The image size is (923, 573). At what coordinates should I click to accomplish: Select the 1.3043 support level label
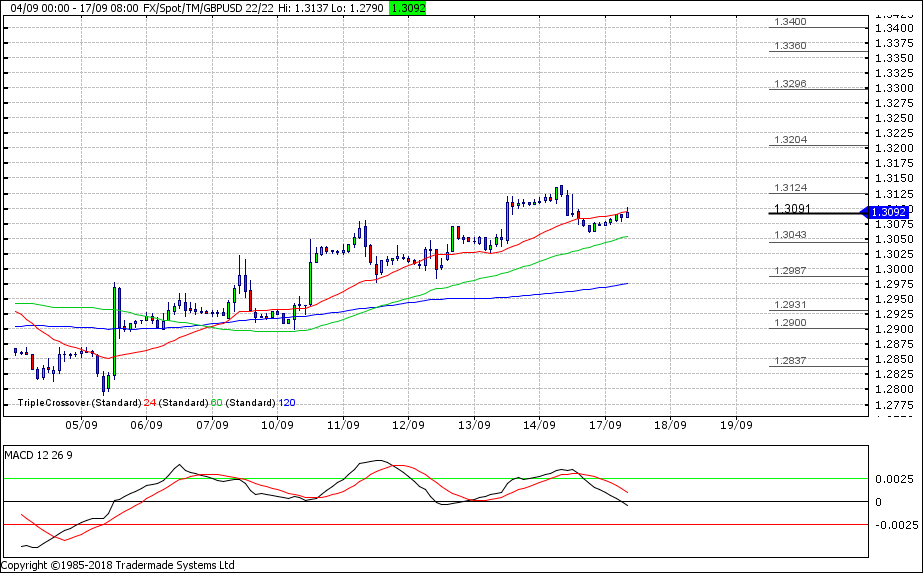point(790,235)
